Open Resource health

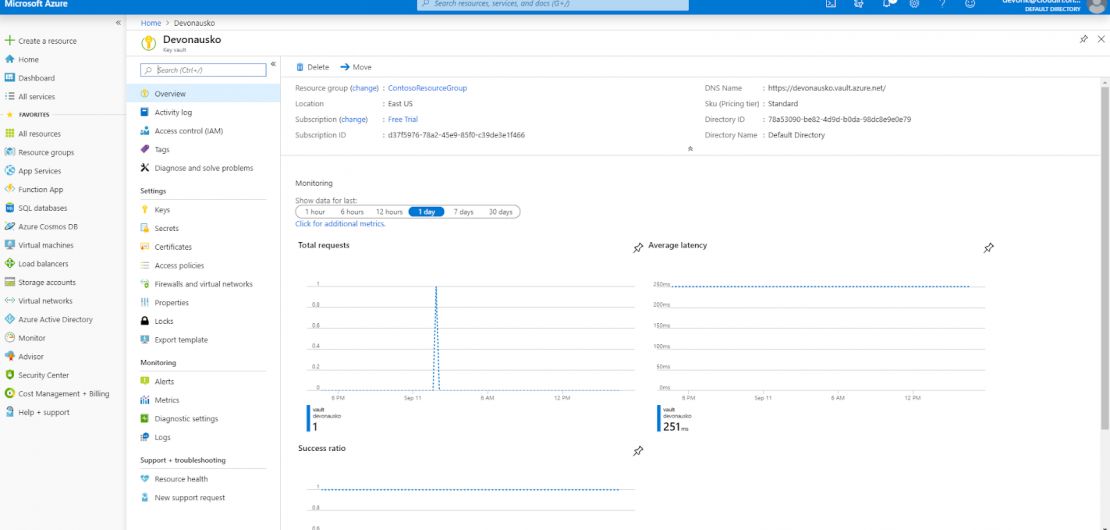(x=181, y=479)
